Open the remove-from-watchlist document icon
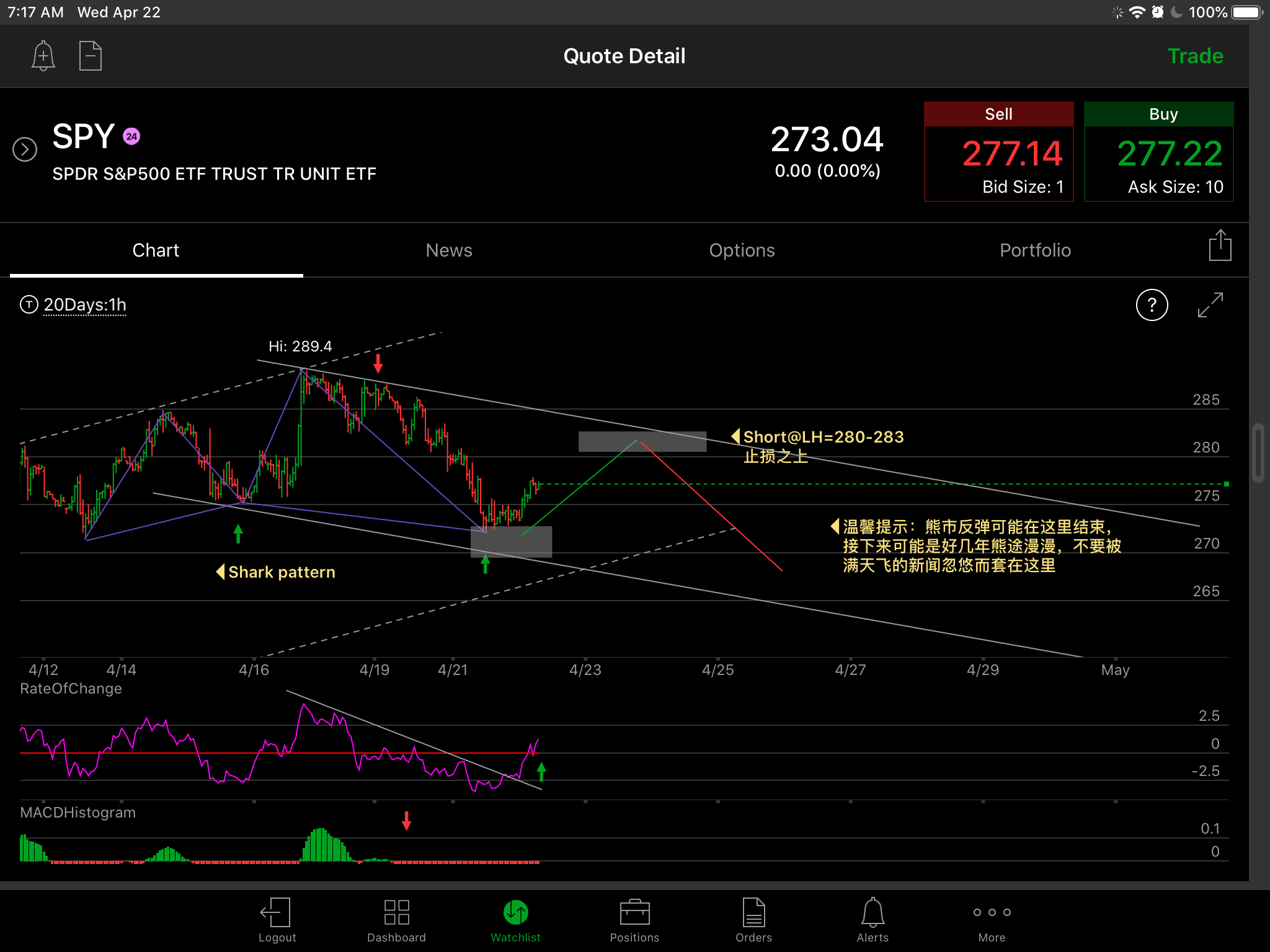This screenshot has height=952, width=1270. [91, 56]
